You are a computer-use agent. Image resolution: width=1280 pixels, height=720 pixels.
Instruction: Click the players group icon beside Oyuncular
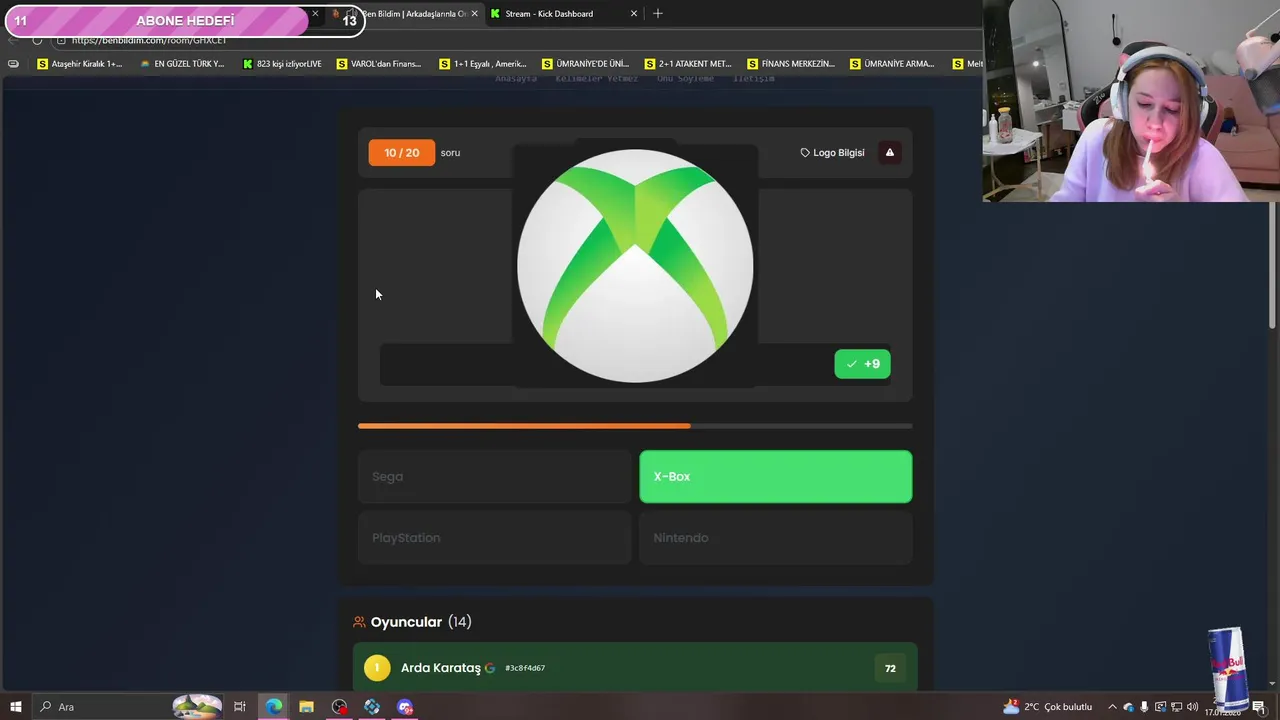360,622
